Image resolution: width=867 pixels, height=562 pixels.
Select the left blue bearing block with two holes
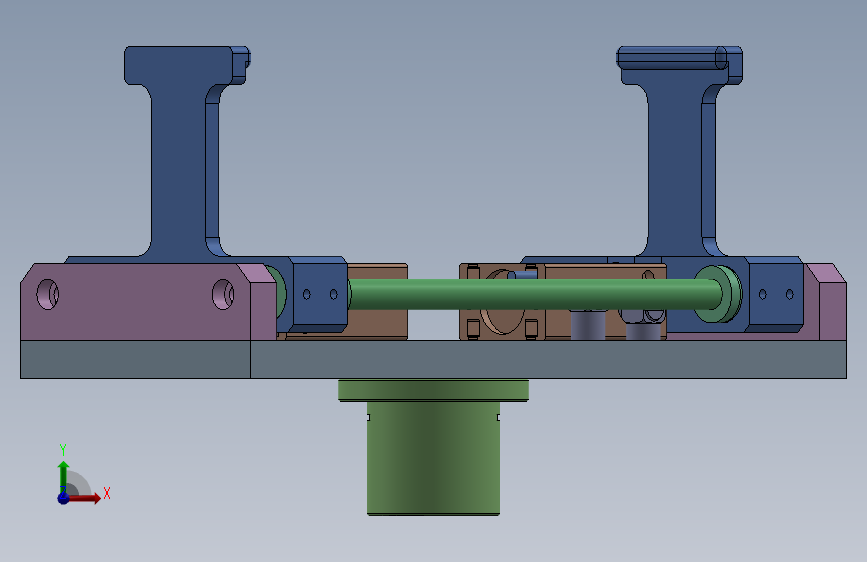click(320, 294)
